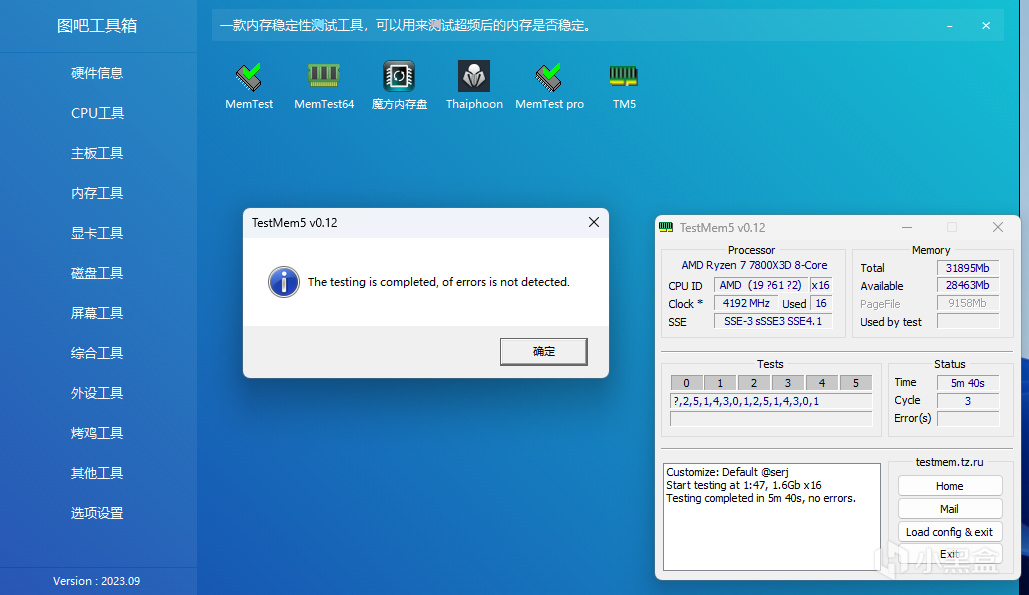This screenshot has height=595, width=1029.
Task: Open the 选项设置 settings page
Action: (97, 513)
